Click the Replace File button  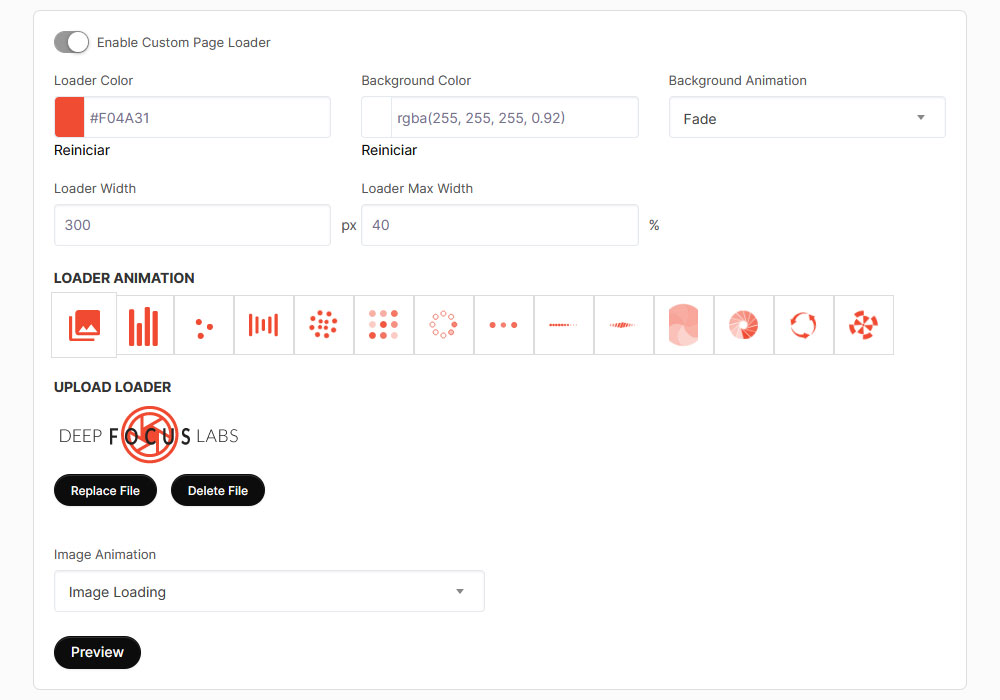(105, 490)
